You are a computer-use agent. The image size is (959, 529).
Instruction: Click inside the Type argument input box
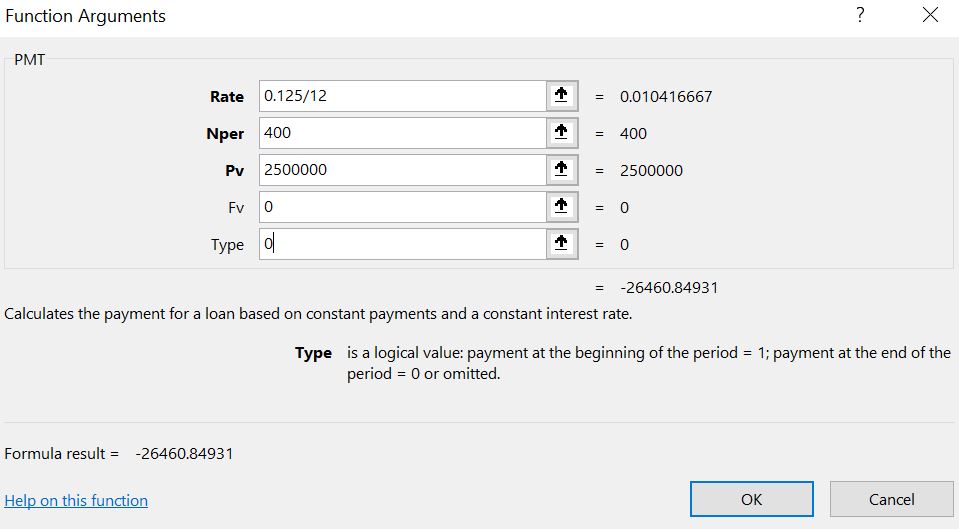(x=402, y=244)
